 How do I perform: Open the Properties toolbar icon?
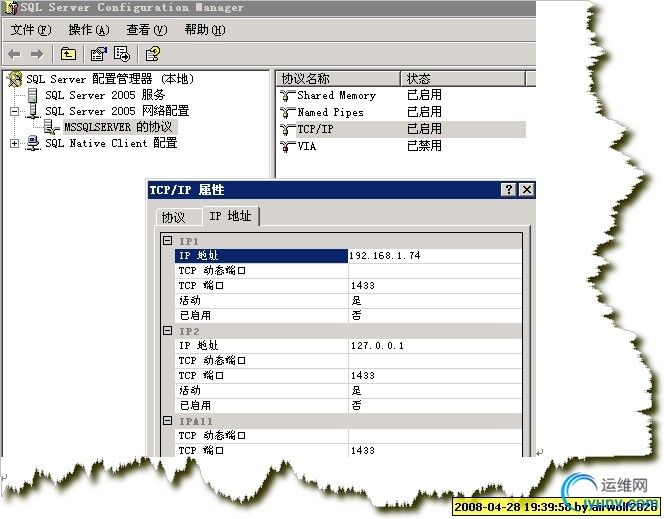click(98, 54)
